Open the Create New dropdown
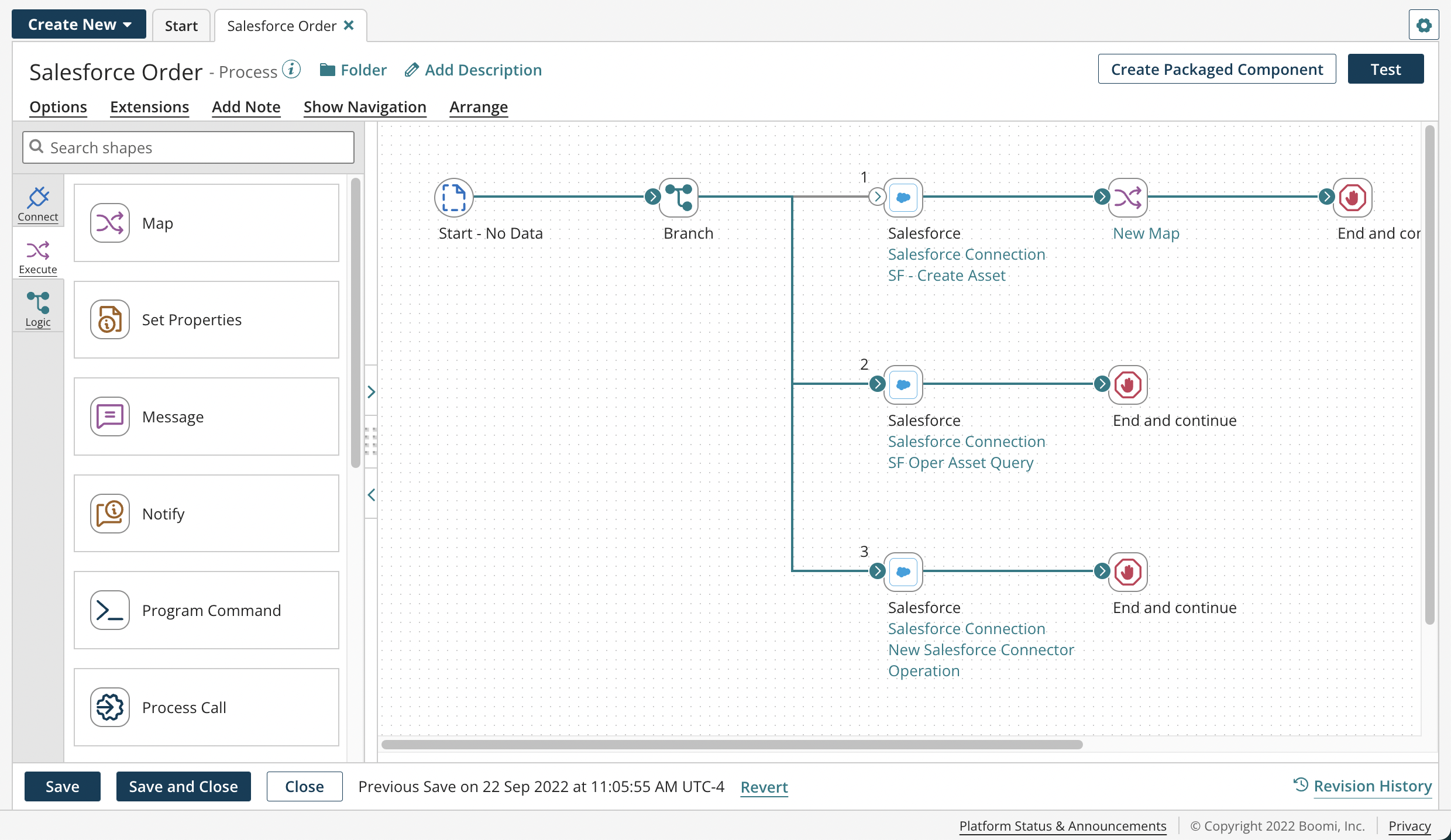This screenshot has width=1451, height=840. (78, 24)
